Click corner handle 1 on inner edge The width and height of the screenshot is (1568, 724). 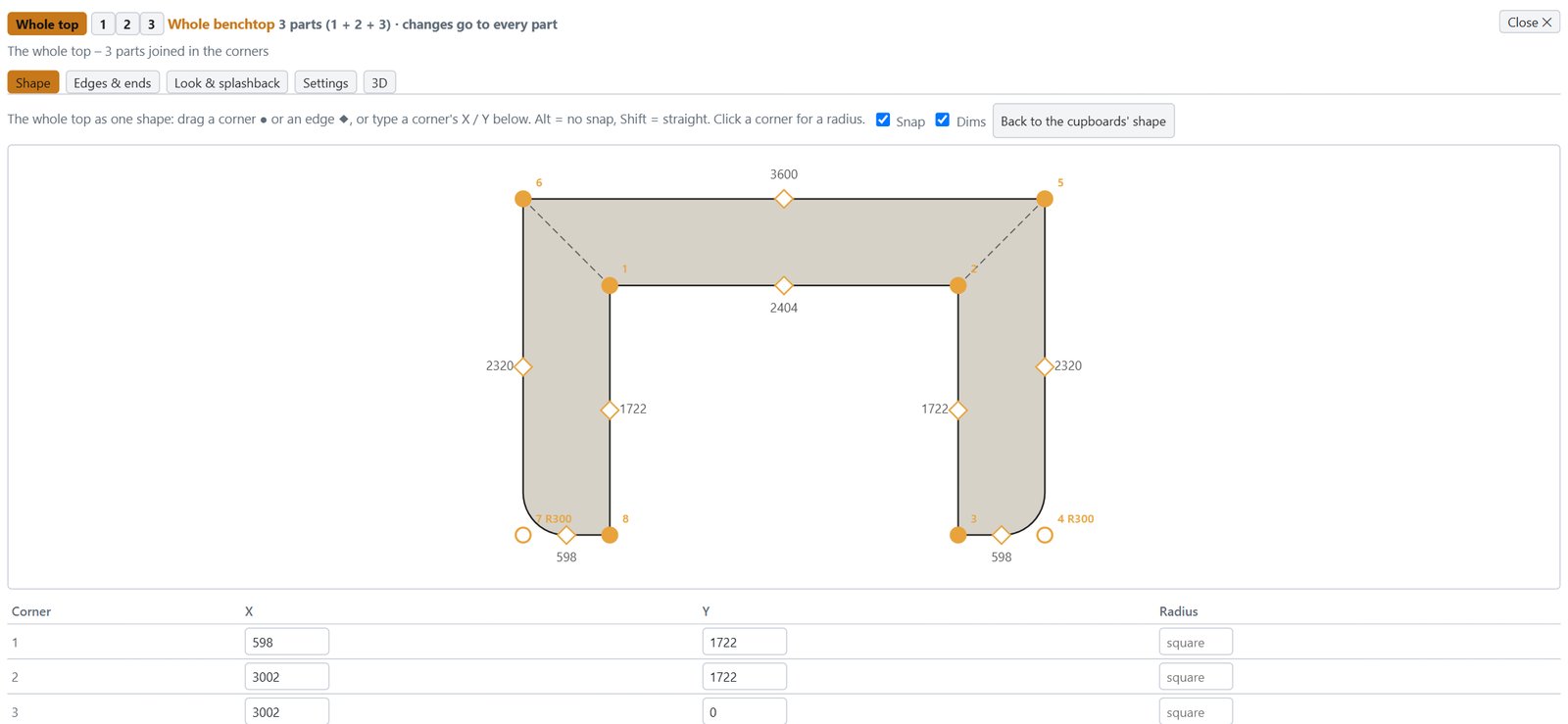click(610, 285)
